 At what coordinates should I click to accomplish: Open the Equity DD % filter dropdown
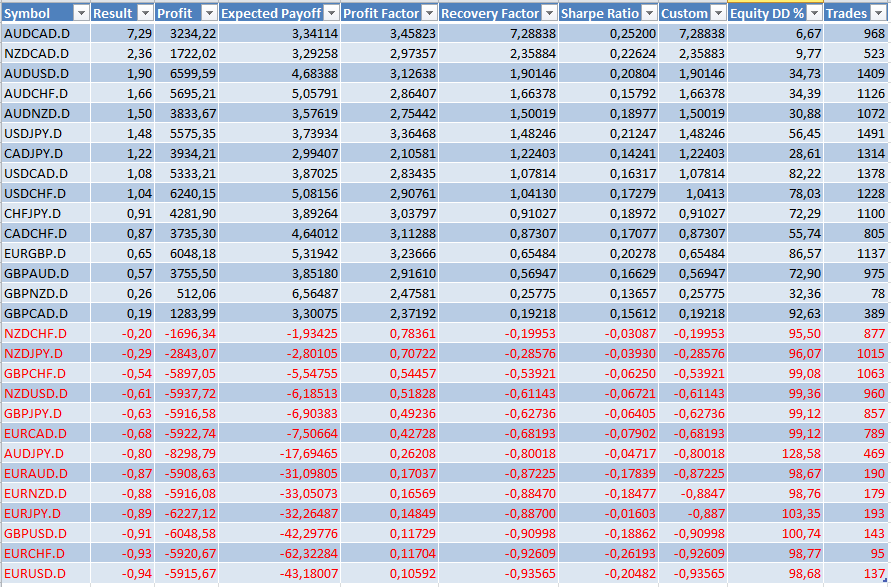coord(815,13)
